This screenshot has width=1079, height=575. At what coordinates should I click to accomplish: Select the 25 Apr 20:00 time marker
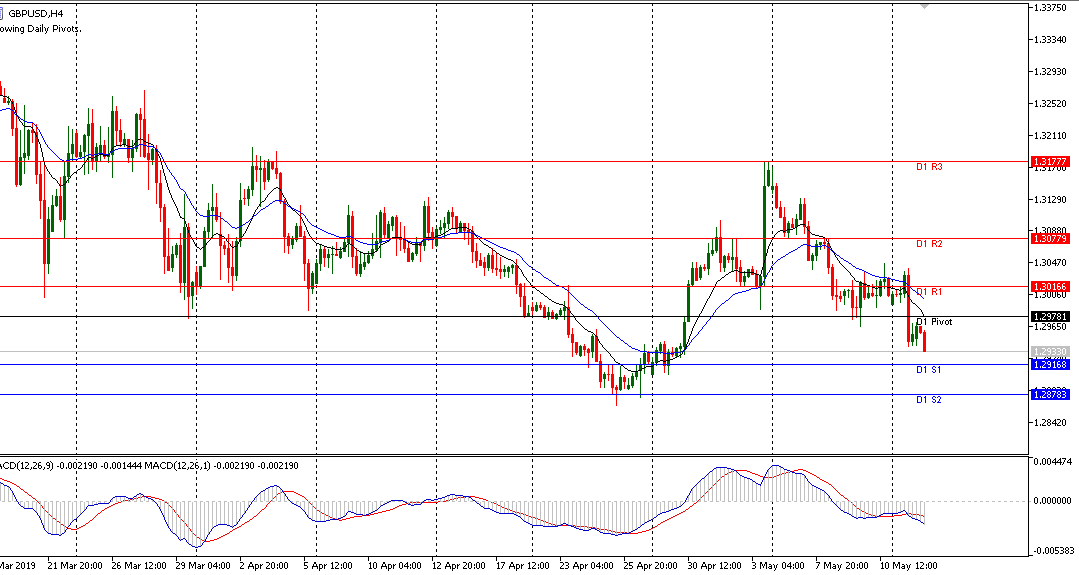[655, 565]
